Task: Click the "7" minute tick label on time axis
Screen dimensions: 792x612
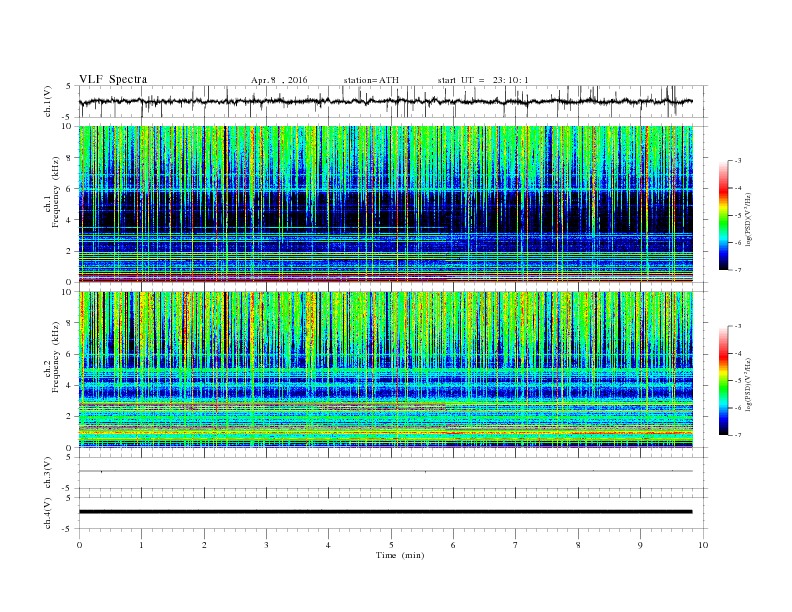Action: tap(516, 545)
